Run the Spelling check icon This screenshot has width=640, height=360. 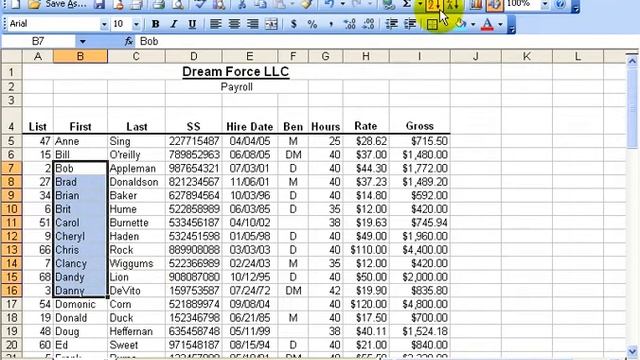pos(200,4)
